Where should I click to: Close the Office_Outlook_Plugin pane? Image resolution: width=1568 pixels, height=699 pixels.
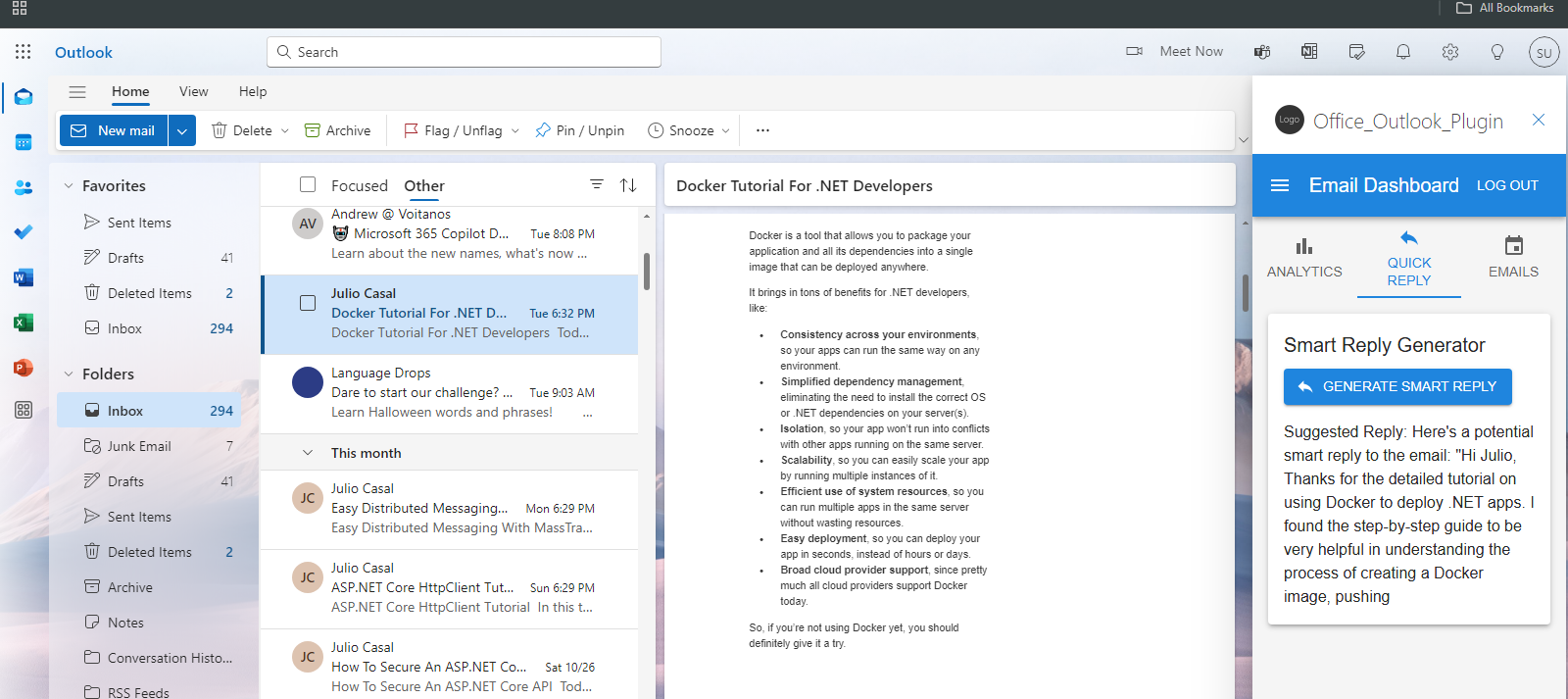pos(1539,120)
